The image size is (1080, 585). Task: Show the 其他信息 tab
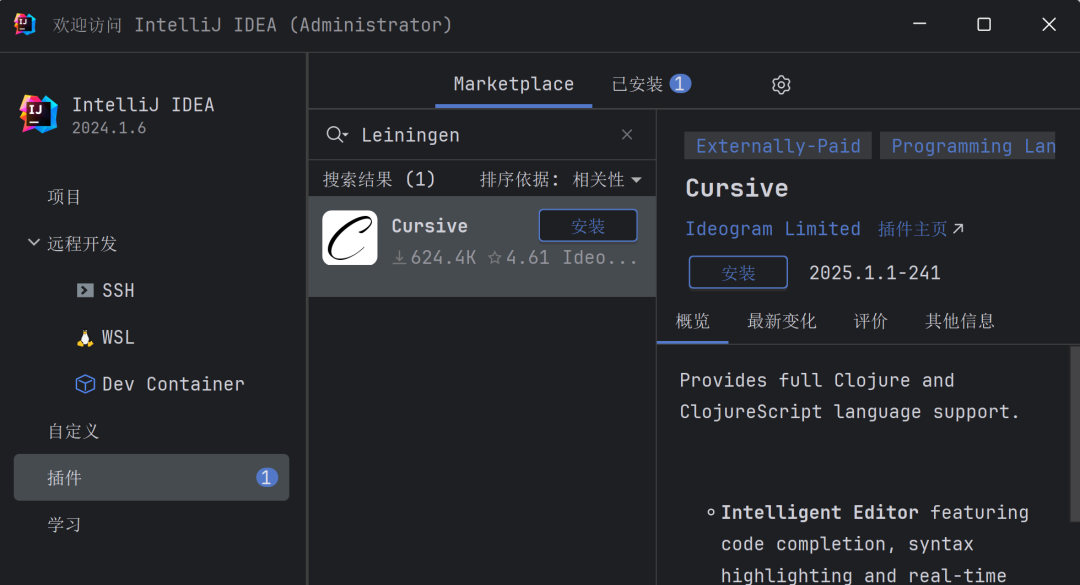pos(959,321)
